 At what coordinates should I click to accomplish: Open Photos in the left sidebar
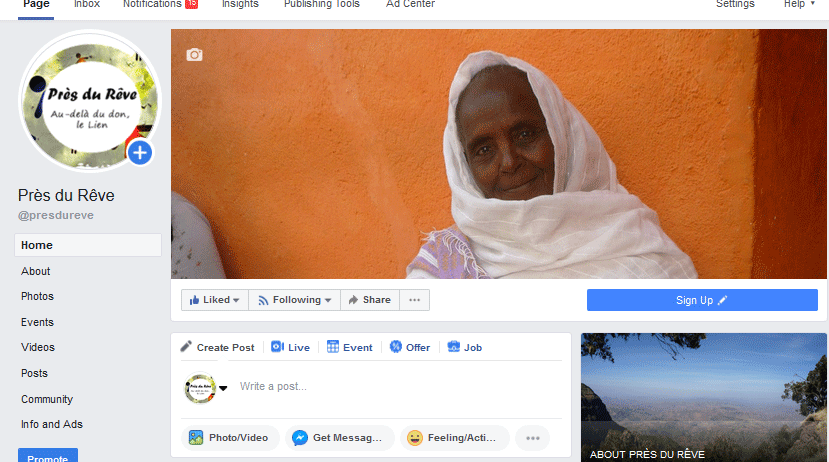click(x=38, y=297)
